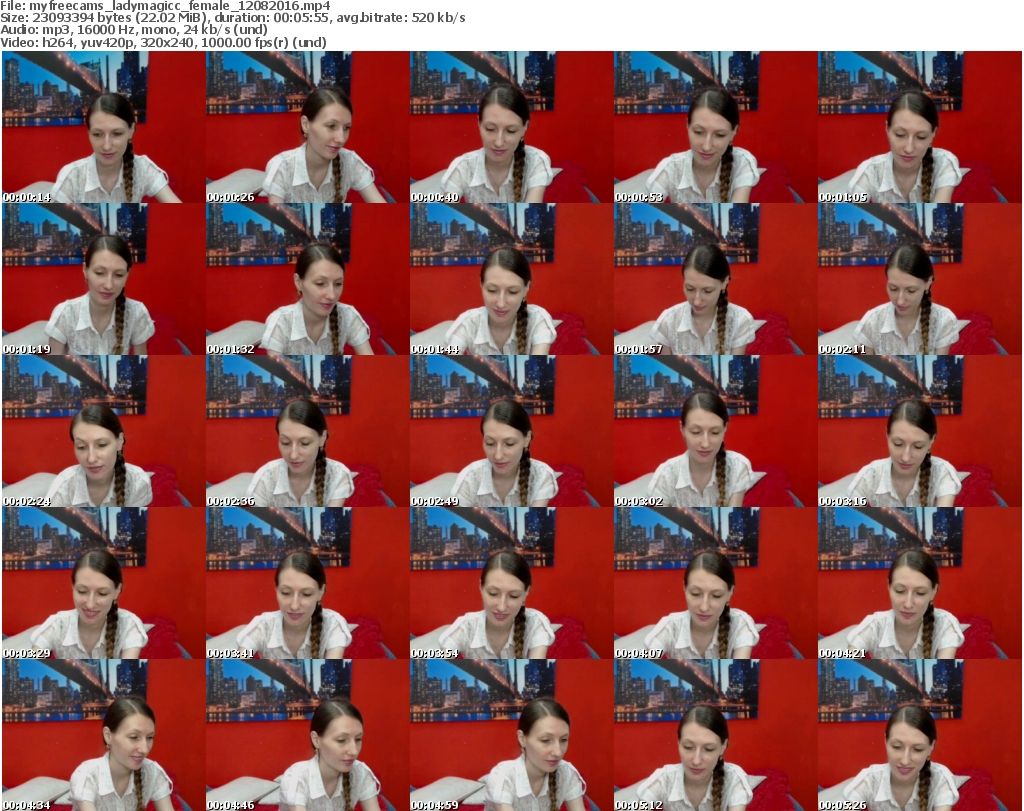Click the 'Size: 23093394 bytes' info line
The image size is (1024, 811).
click(232, 18)
